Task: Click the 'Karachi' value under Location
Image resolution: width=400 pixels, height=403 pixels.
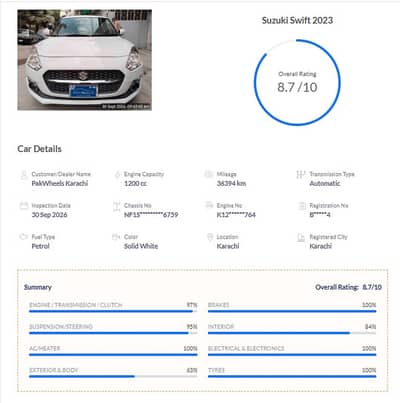Action: [x=228, y=246]
